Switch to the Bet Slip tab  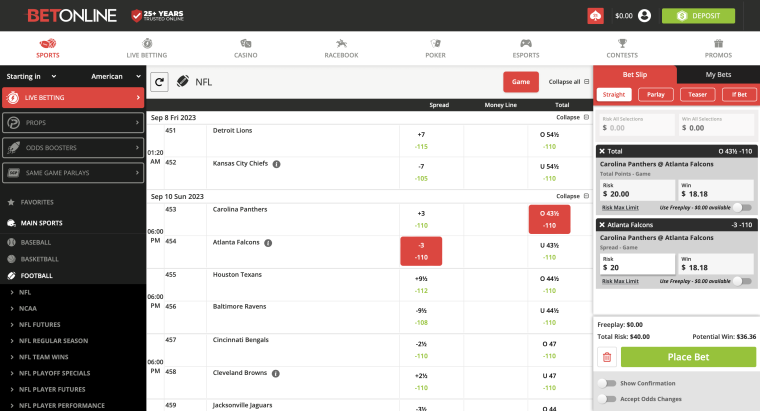point(635,75)
